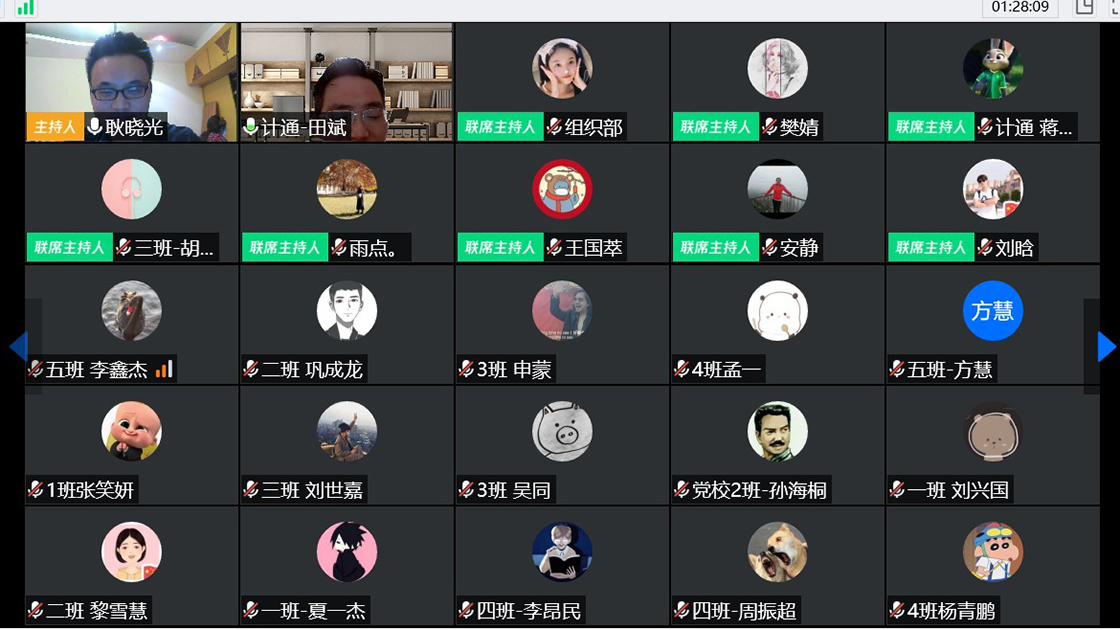Click the muted mic icon for 樊婧

769,127
